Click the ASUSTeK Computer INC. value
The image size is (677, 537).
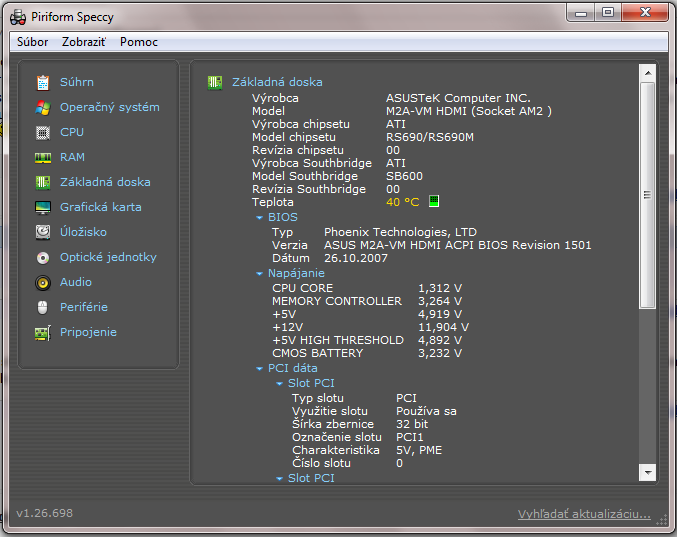tap(458, 98)
